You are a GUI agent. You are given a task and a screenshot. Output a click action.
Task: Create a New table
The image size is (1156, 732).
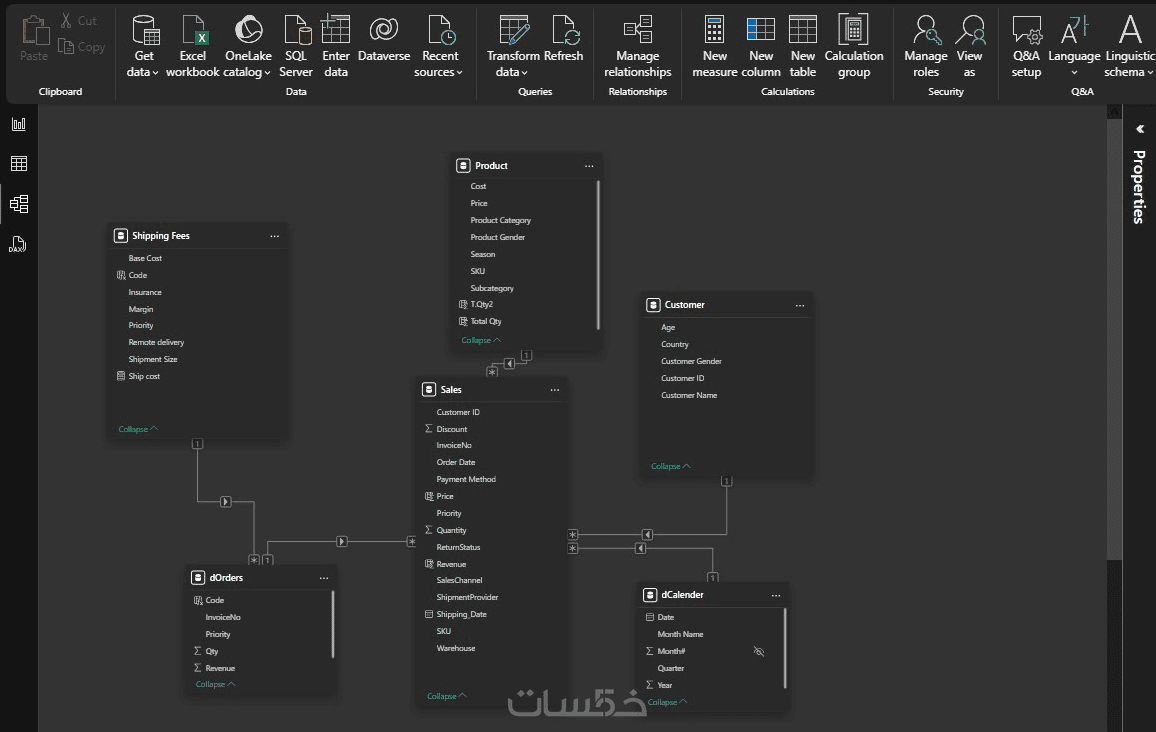pos(802,46)
